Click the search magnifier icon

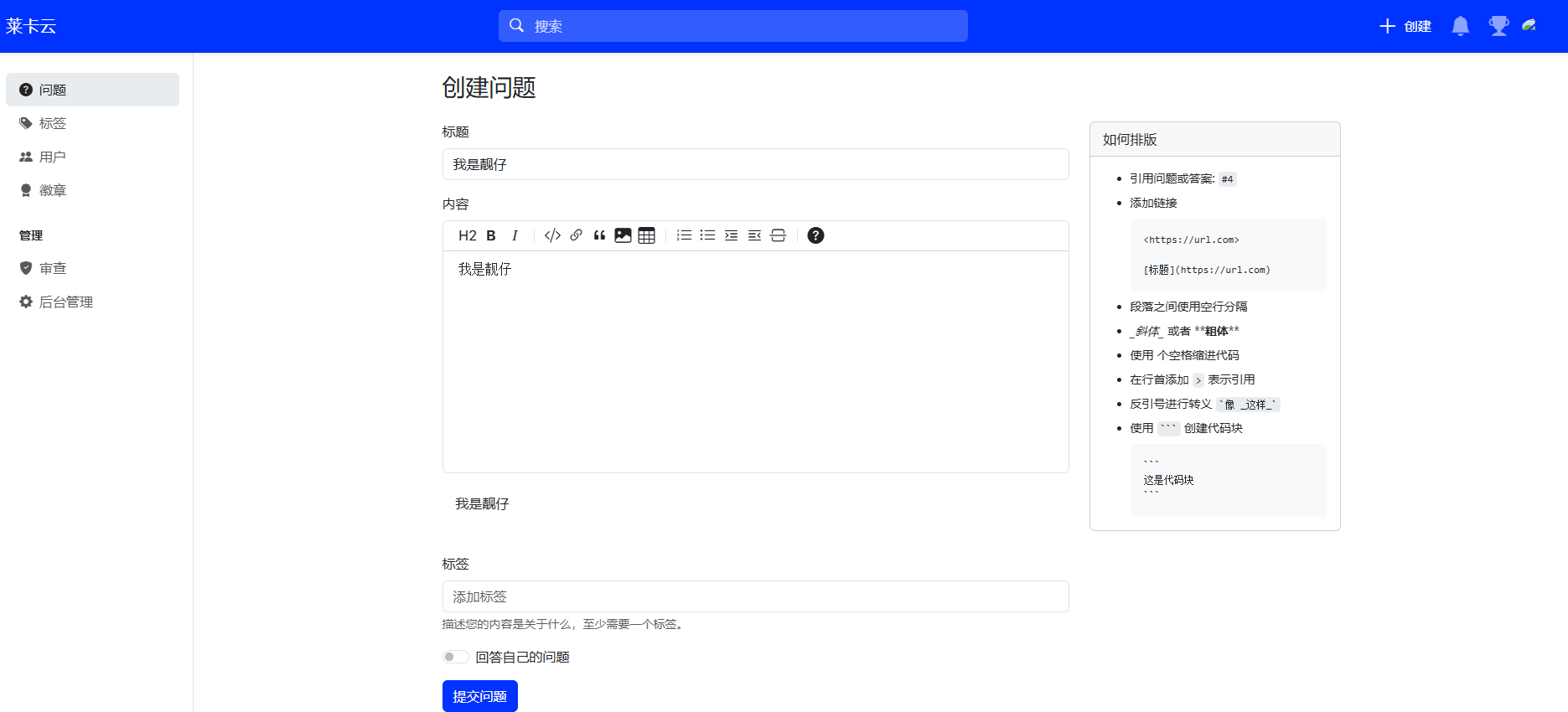517,25
